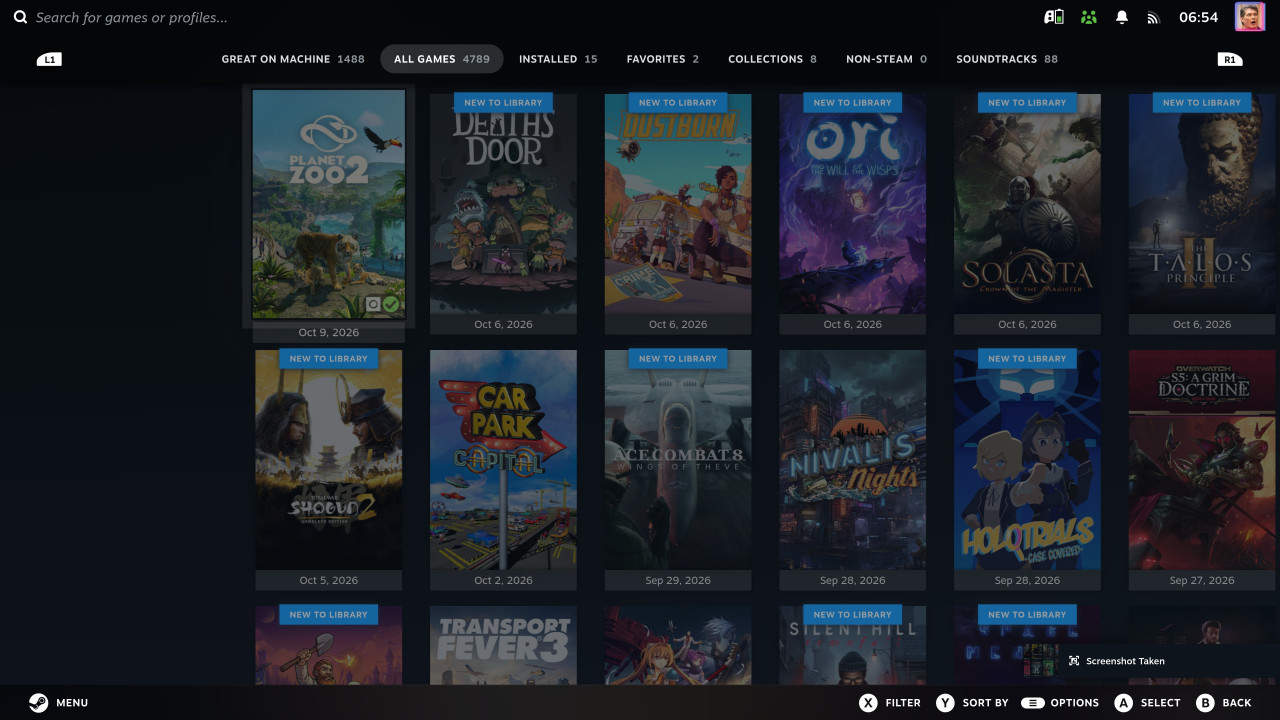Select the Holotrials game cover
This screenshot has height=720, width=1280.
(x=1027, y=460)
